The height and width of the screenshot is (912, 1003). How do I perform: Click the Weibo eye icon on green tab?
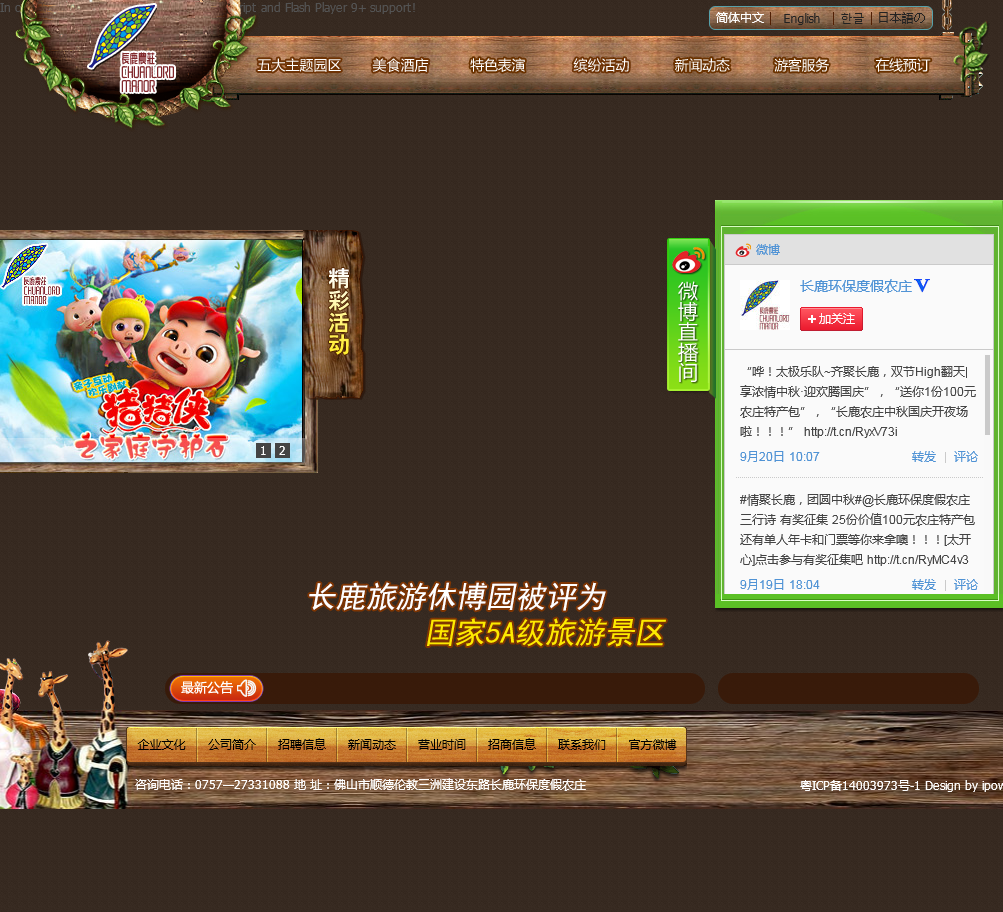pos(688,262)
